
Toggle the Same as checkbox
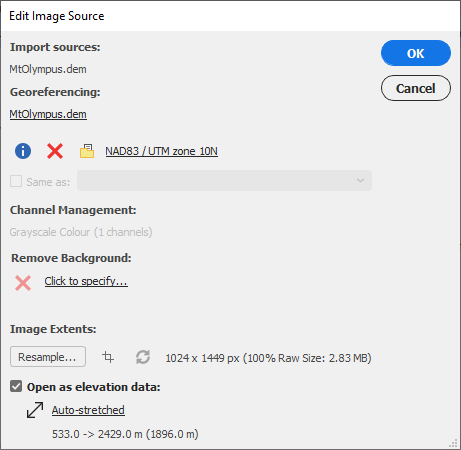click(16, 181)
